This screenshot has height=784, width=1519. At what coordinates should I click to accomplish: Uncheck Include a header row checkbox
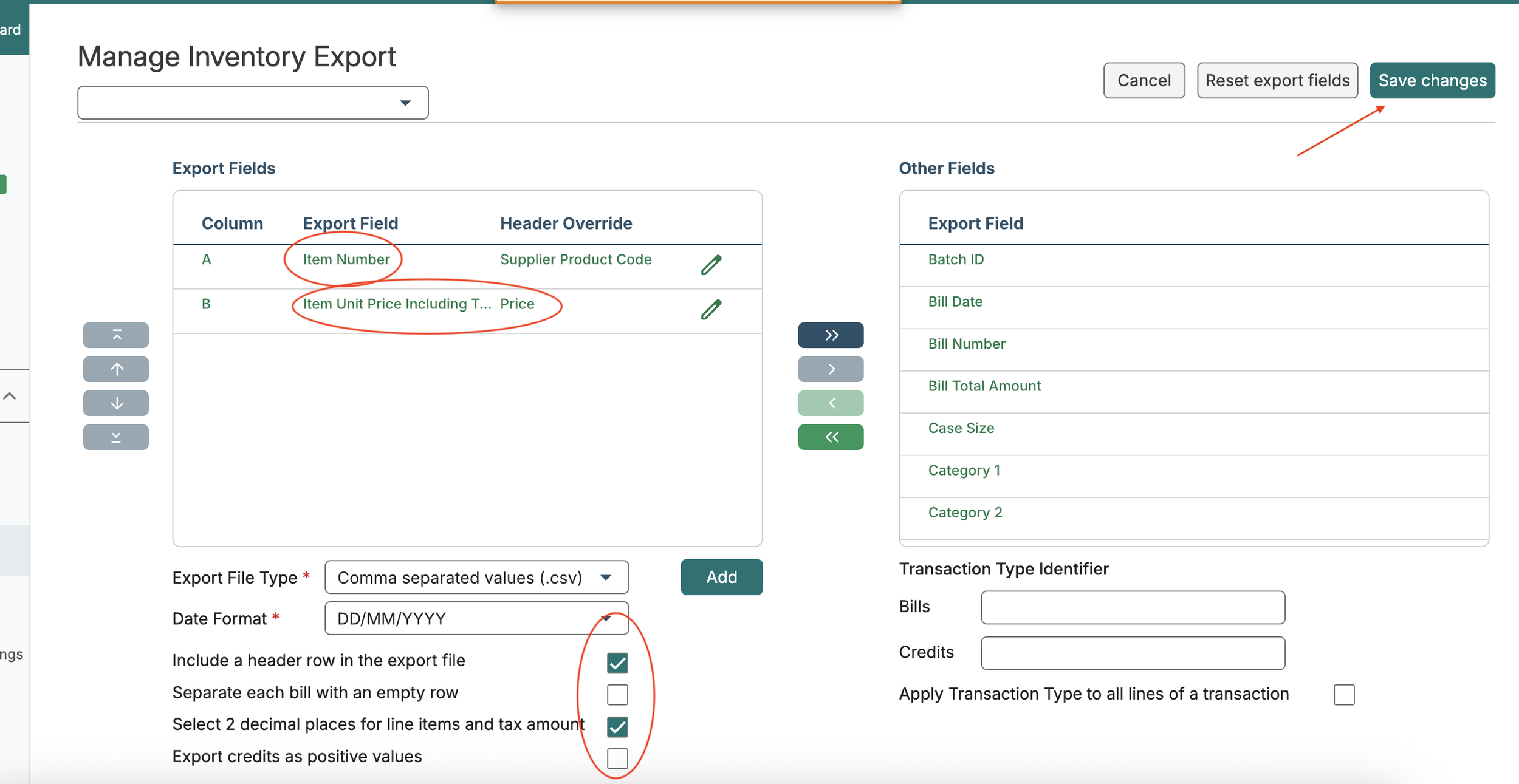click(x=617, y=663)
